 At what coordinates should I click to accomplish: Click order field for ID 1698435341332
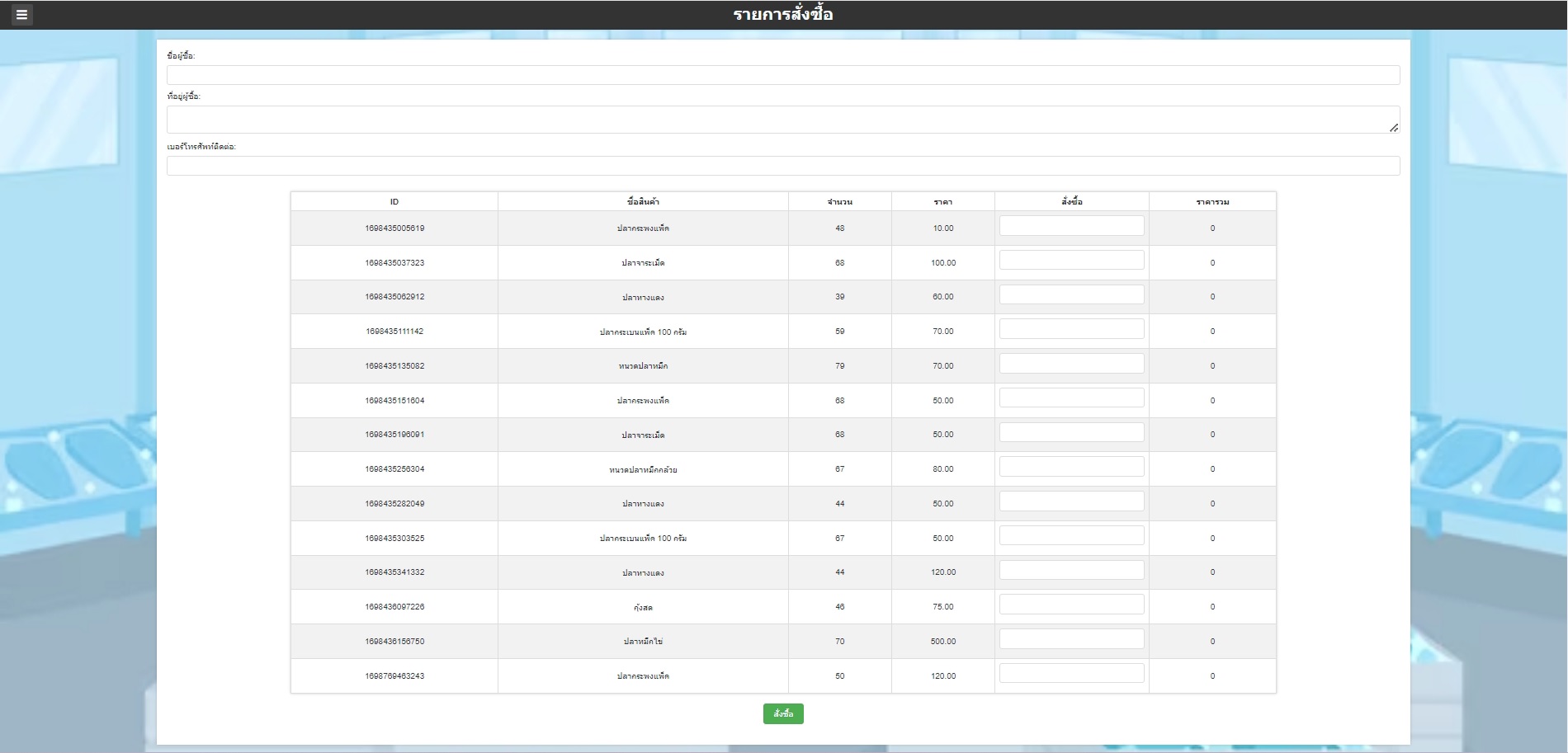(x=1071, y=570)
